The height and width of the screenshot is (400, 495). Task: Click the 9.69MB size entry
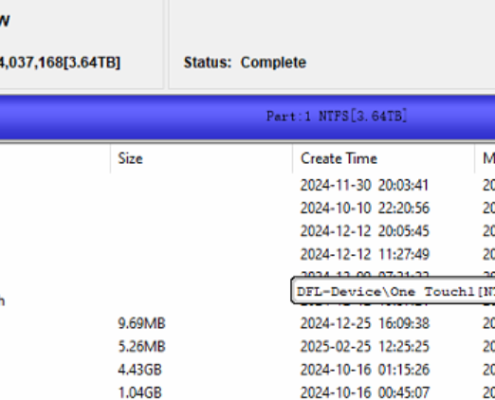pos(142,323)
